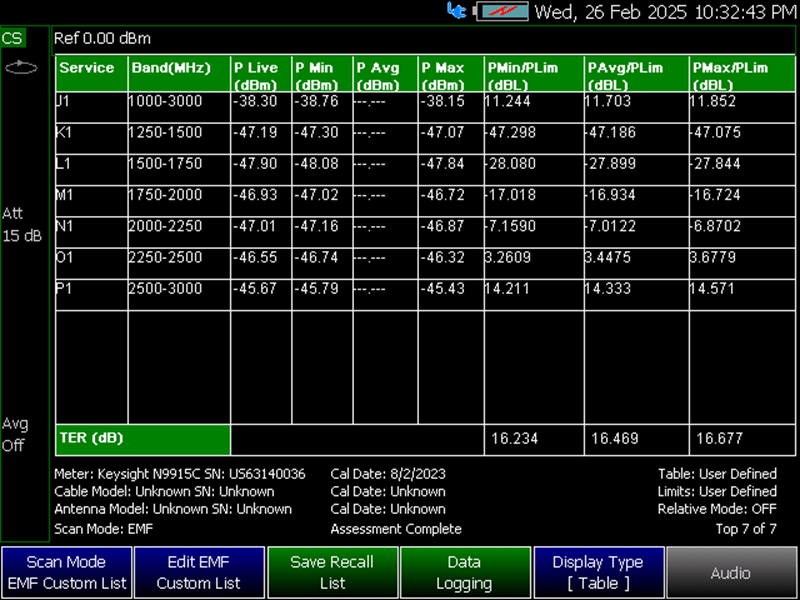Click the TER value 16.677
This screenshot has height=600, width=800.
tap(720, 438)
